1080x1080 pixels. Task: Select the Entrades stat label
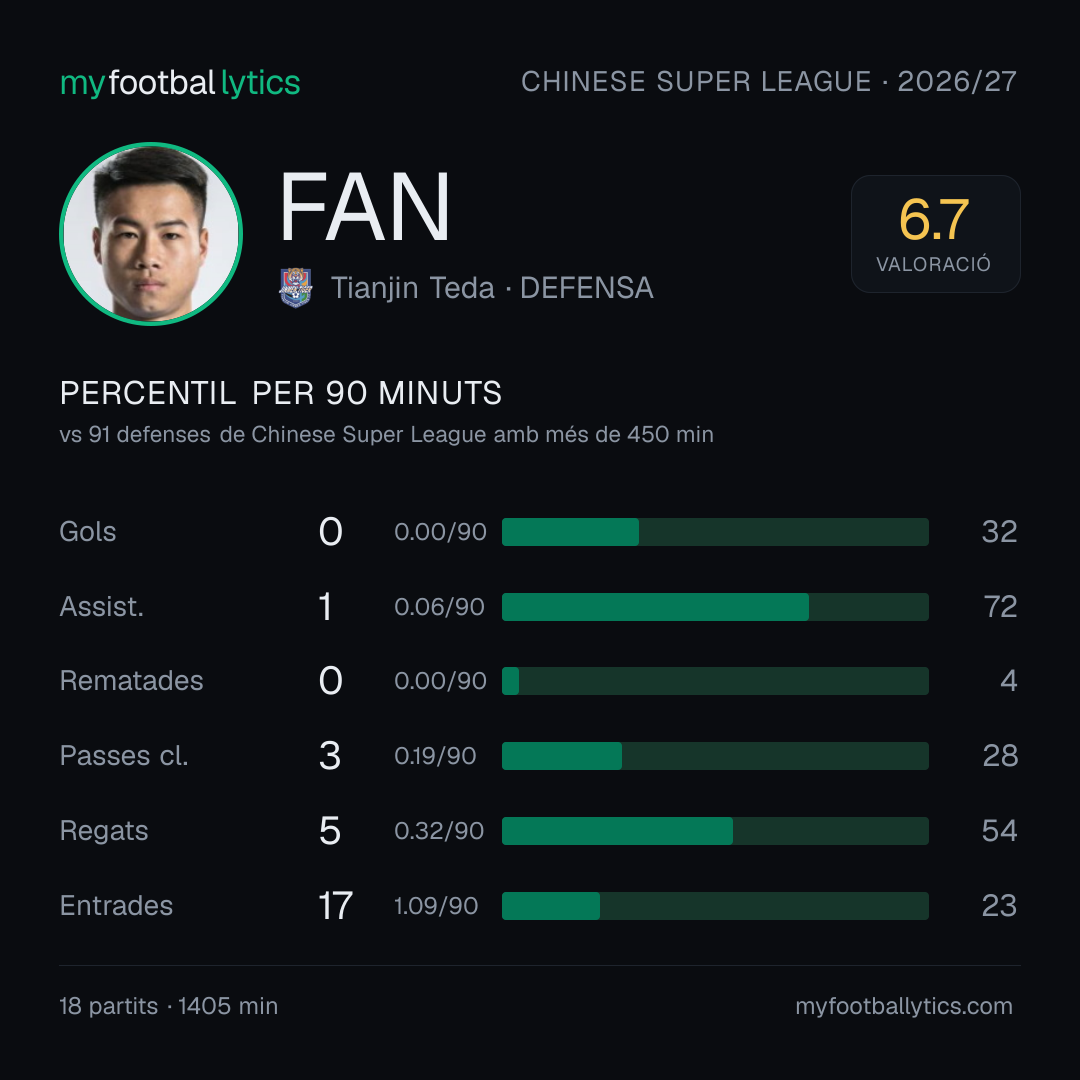116,906
